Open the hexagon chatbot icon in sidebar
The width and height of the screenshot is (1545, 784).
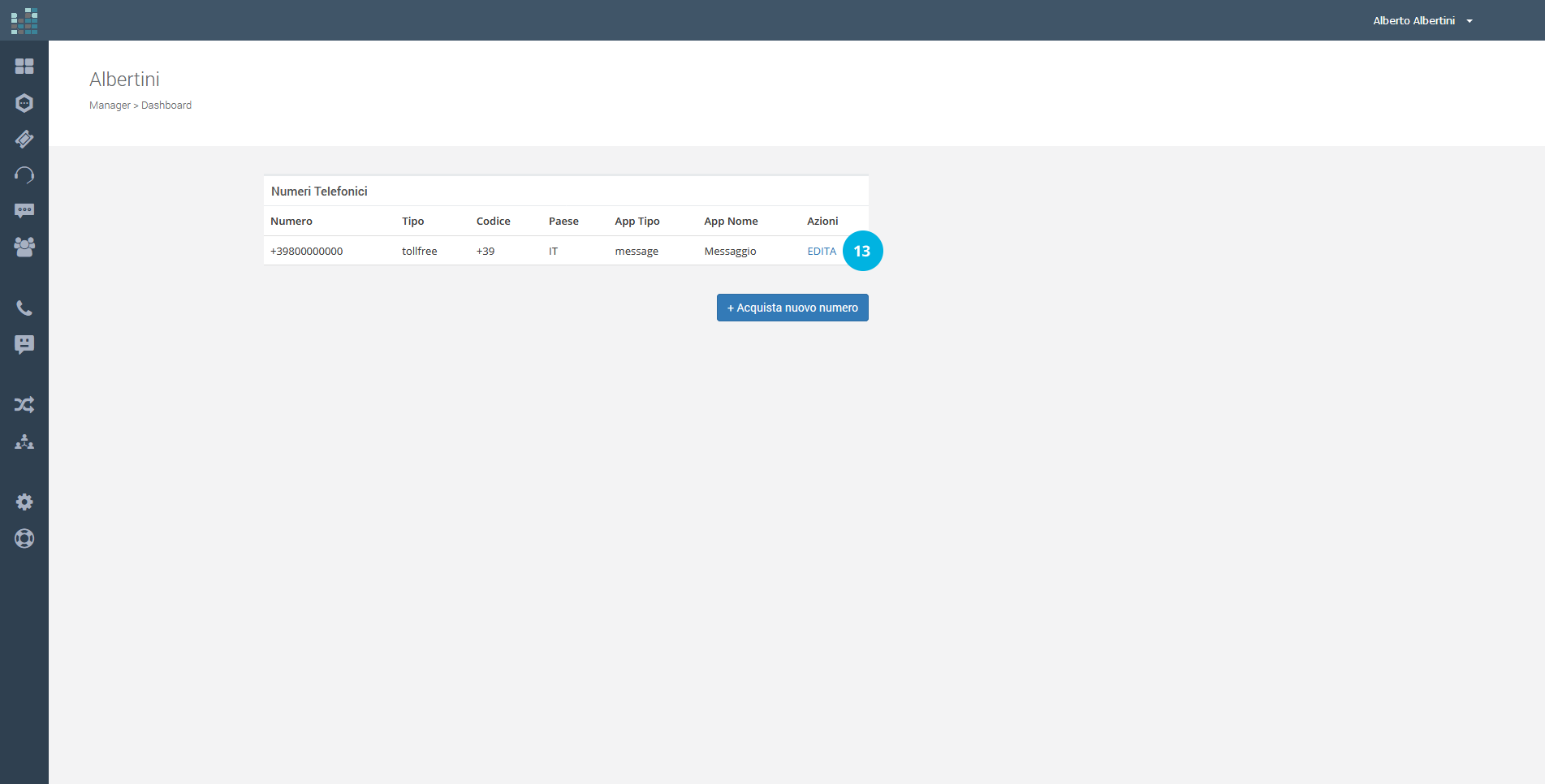point(24,103)
